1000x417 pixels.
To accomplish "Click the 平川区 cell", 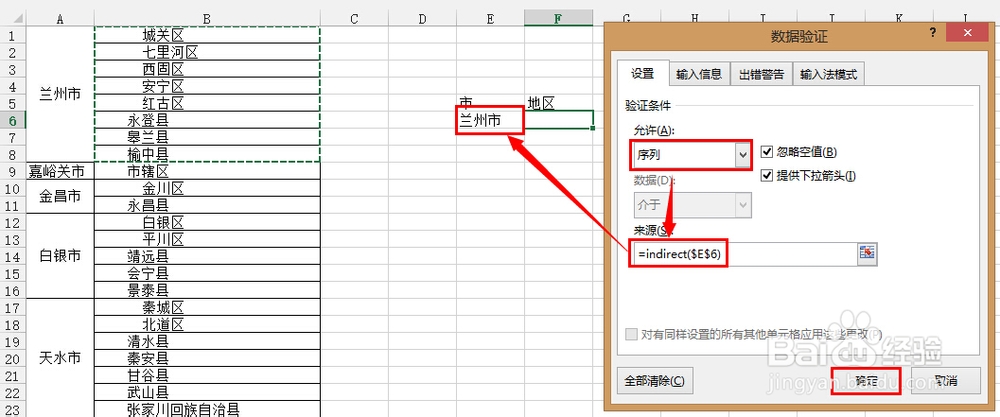I will point(207,239).
